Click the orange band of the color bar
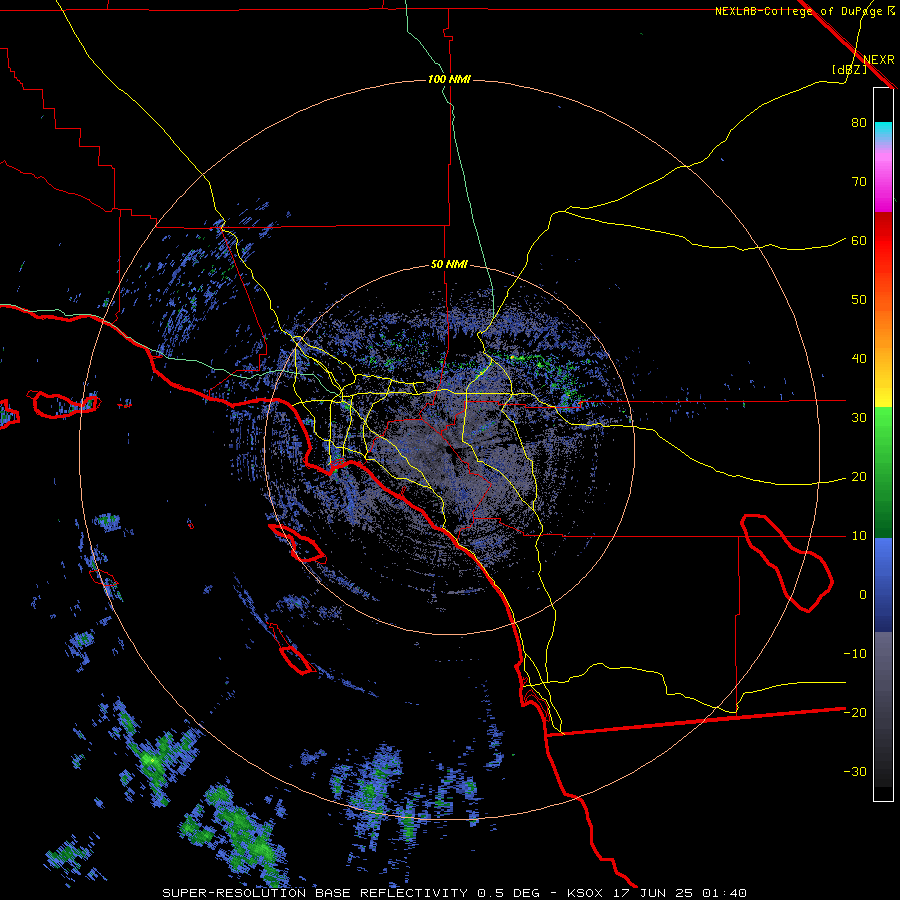This screenshot has width=900, height=900. (883, 321)
